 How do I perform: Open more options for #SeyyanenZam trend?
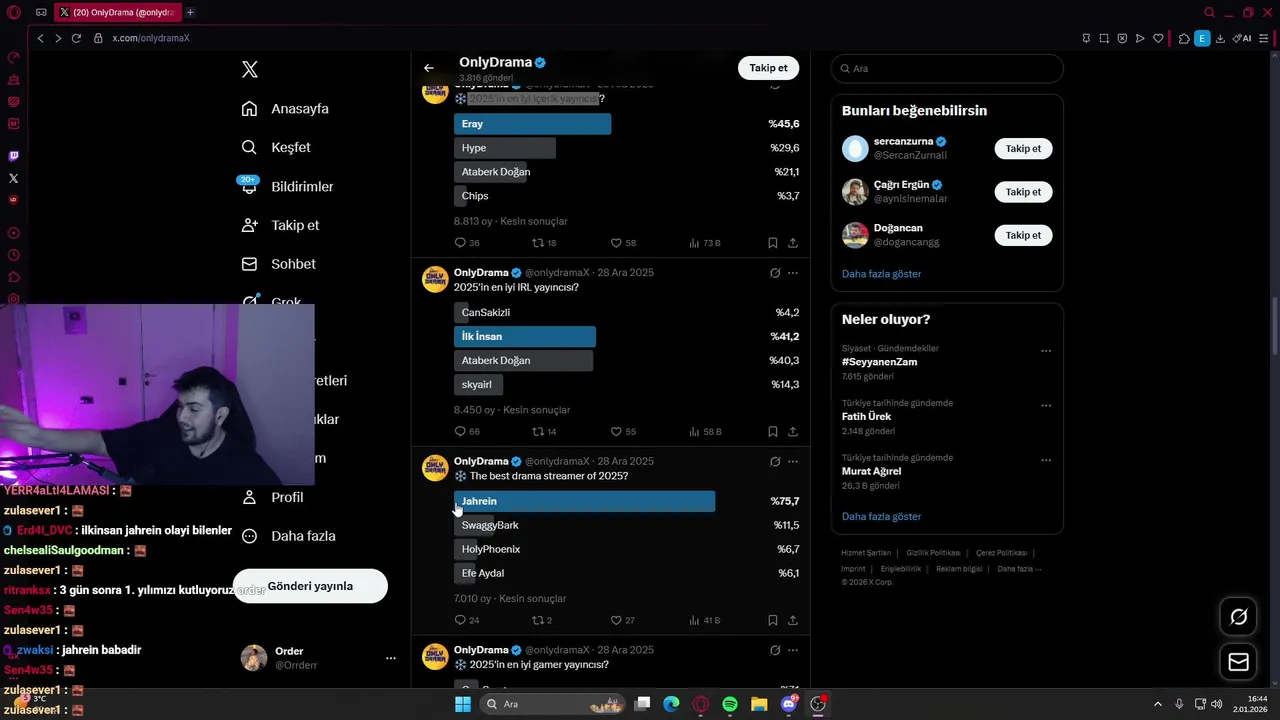pyautogui.click(x=1046, y=351)
